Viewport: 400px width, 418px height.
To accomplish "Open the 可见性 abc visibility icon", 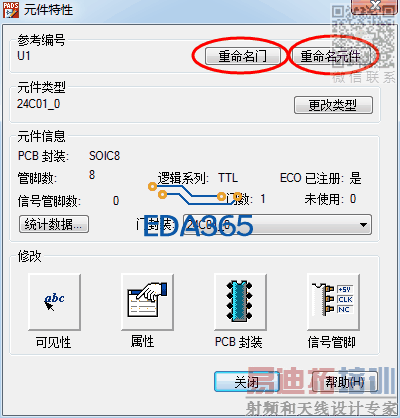I will [54, 302].
